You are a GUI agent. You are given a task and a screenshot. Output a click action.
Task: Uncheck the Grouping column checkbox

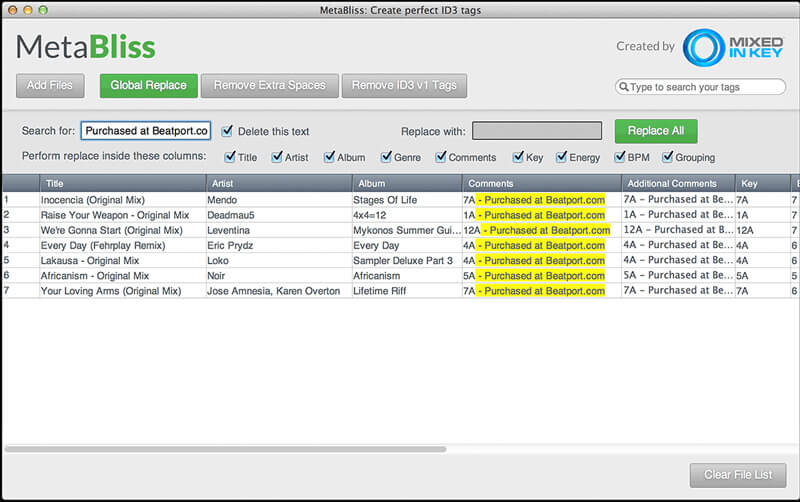click(667, 157)
